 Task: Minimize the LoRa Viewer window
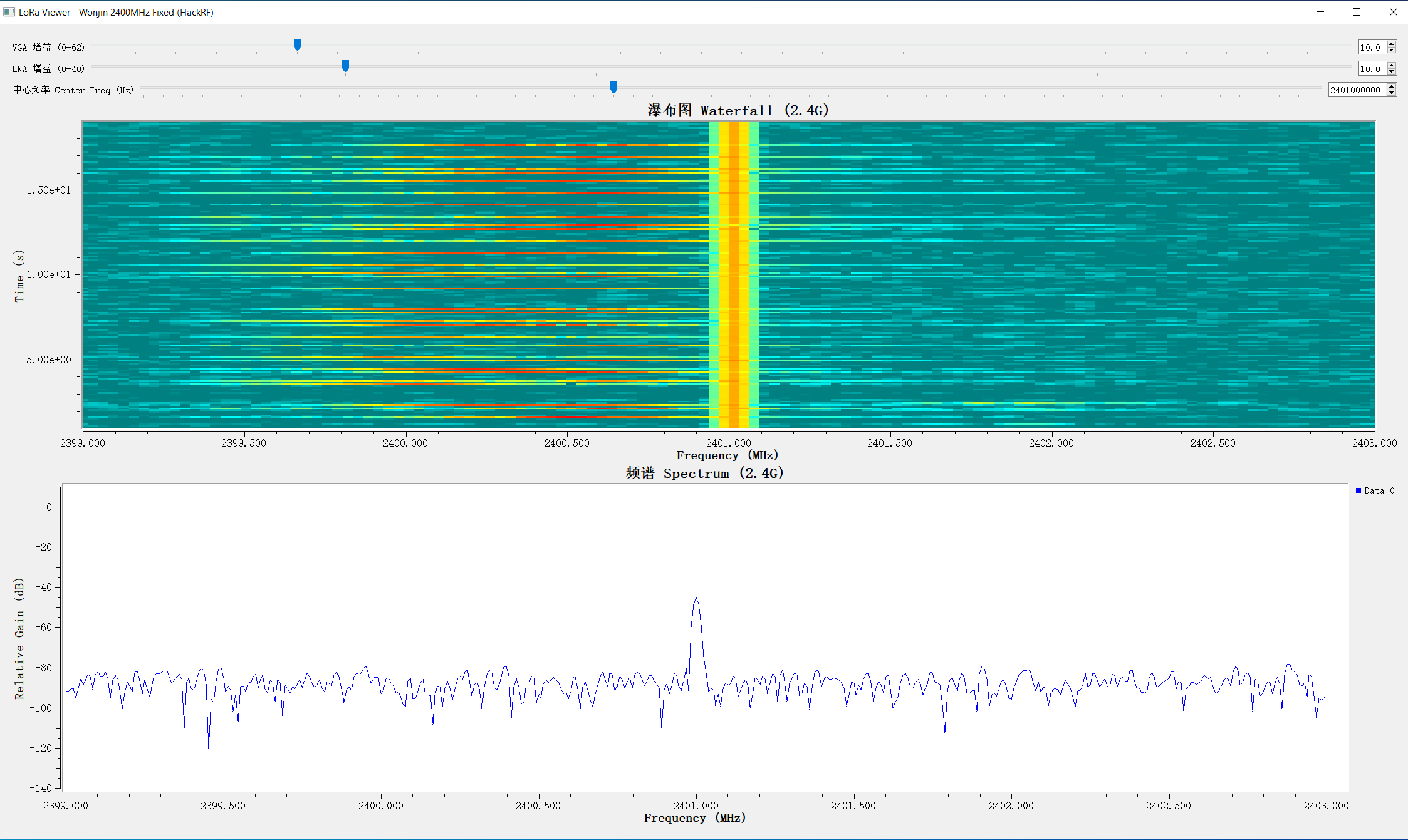click(x=1320, y=12)
